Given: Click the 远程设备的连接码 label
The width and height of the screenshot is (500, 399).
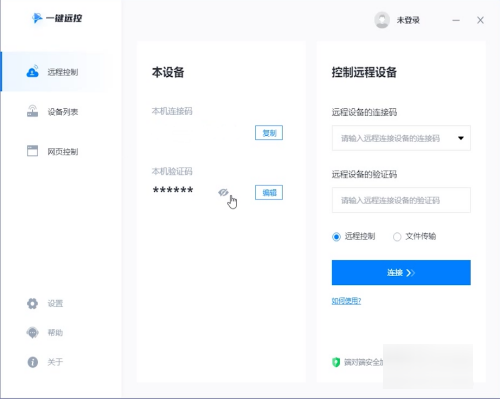Looking at the screenshot, I should tap(364, 112).
